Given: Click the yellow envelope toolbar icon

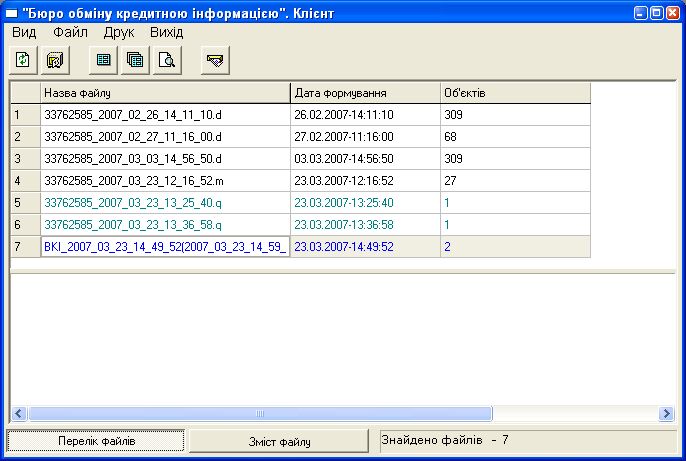Looking at the screenshot, I should pos(215,60).
